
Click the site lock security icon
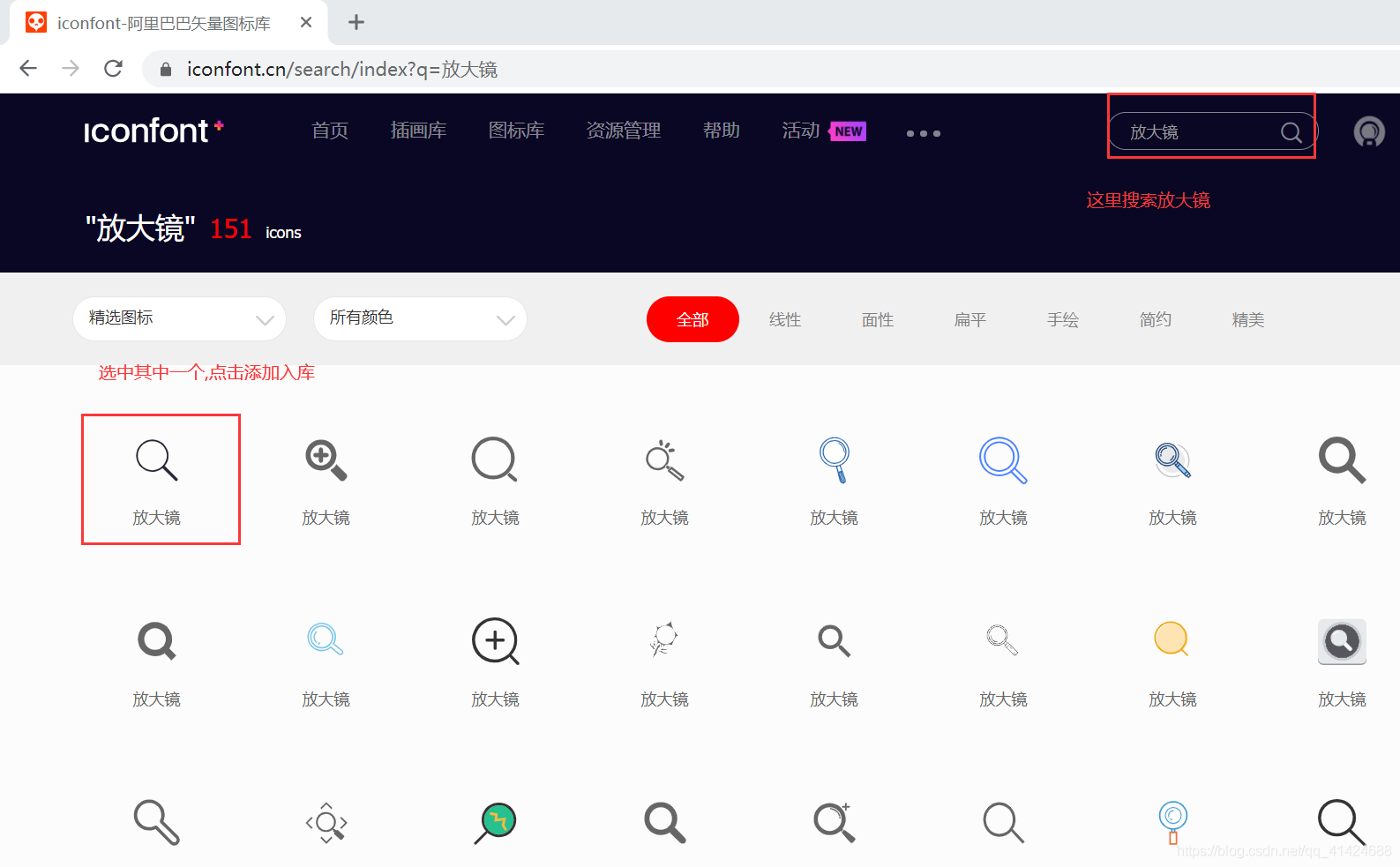click(165, 69)
